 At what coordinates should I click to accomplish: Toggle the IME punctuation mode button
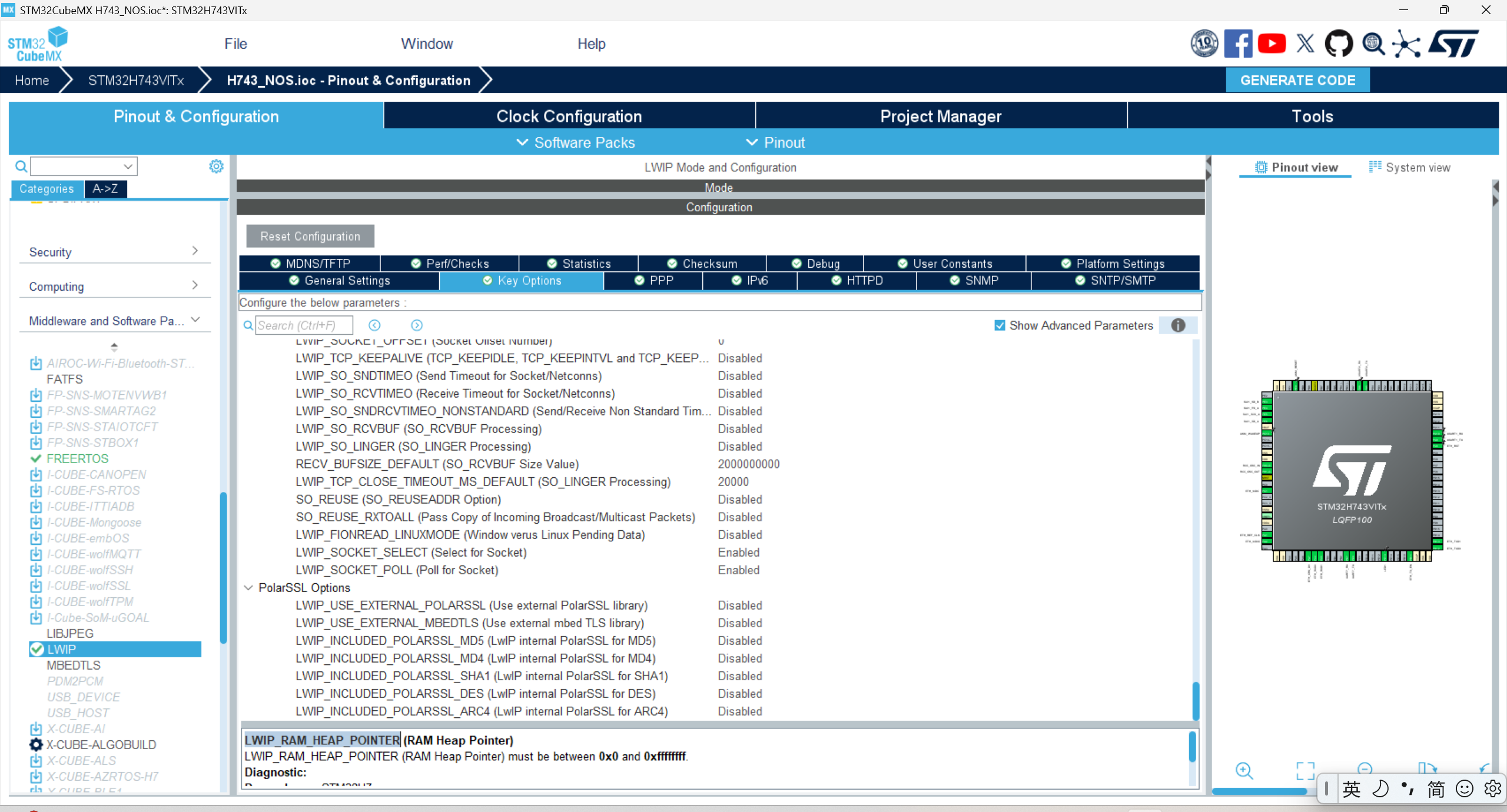[1408, 789]
